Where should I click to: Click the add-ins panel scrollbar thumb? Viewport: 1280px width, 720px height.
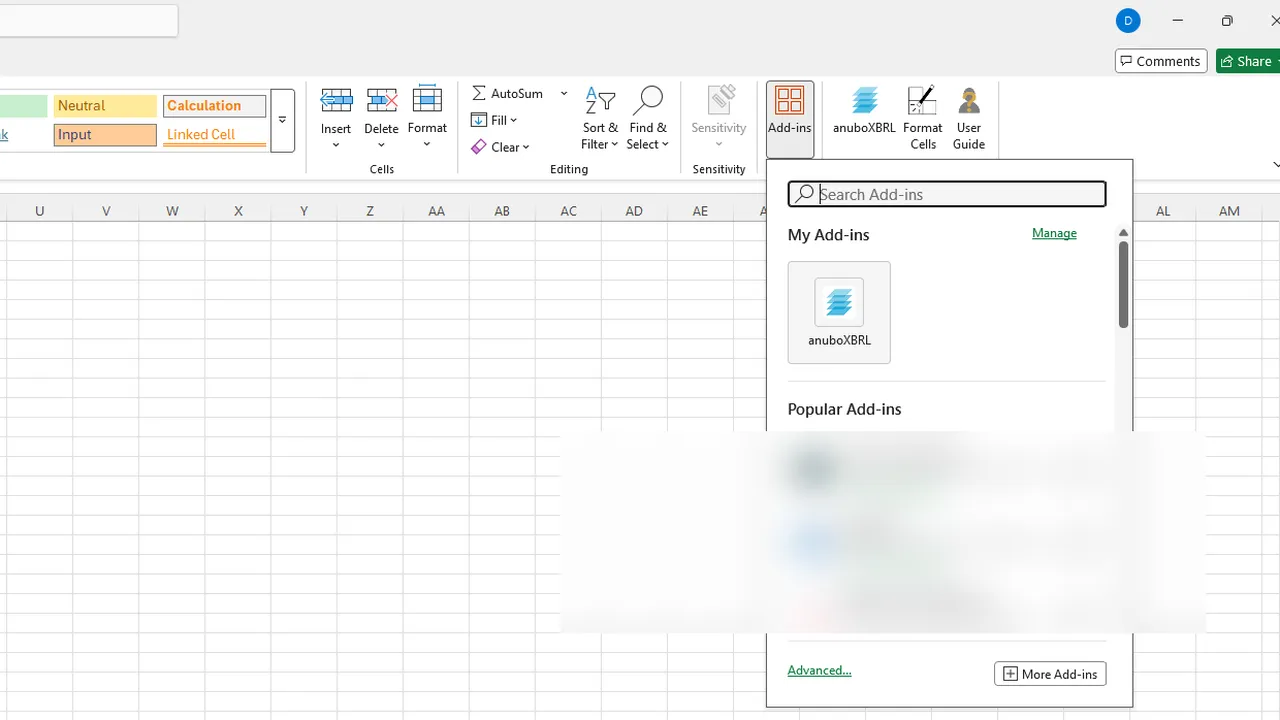pos(1123,285)
